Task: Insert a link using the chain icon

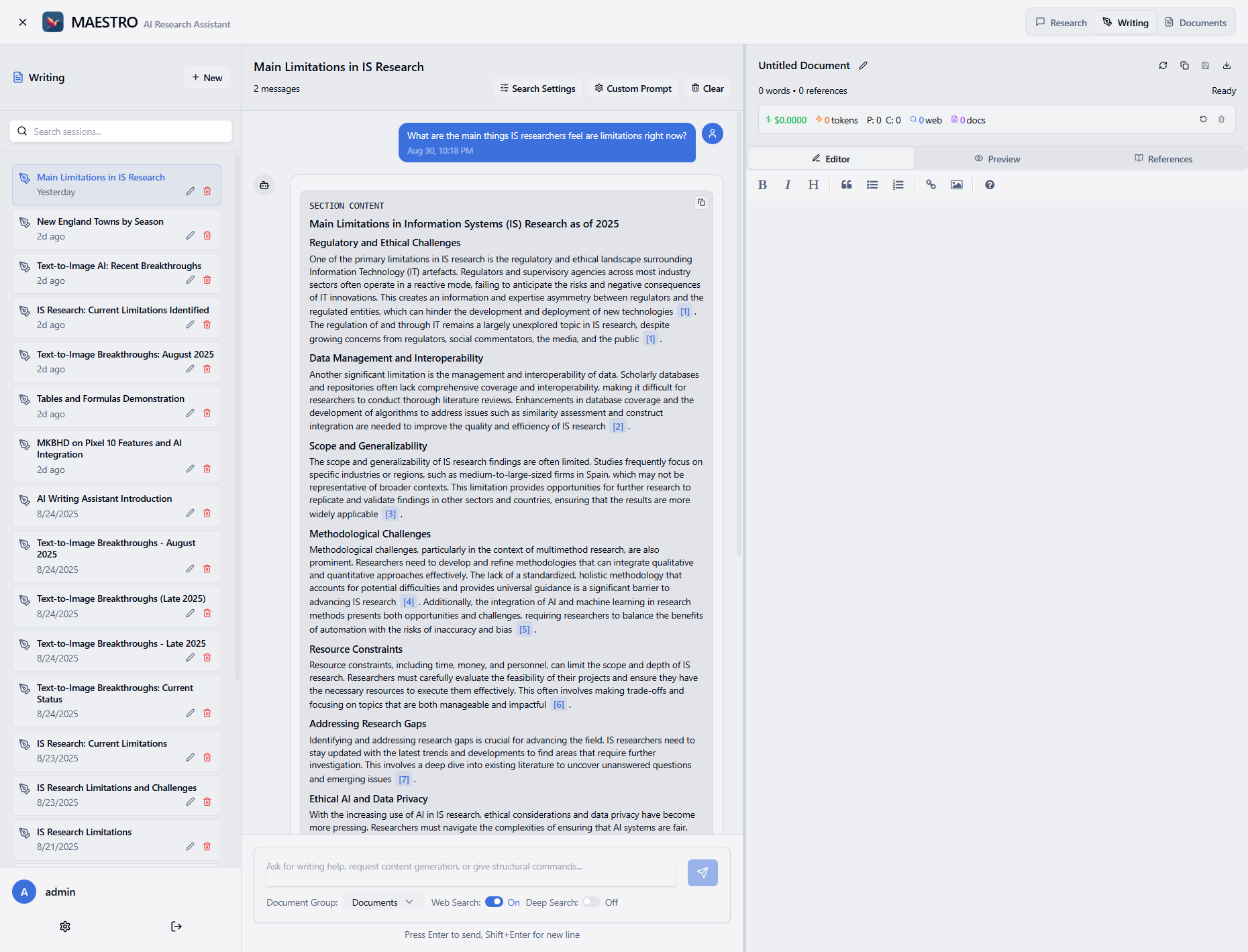Action: pos(931,184)
